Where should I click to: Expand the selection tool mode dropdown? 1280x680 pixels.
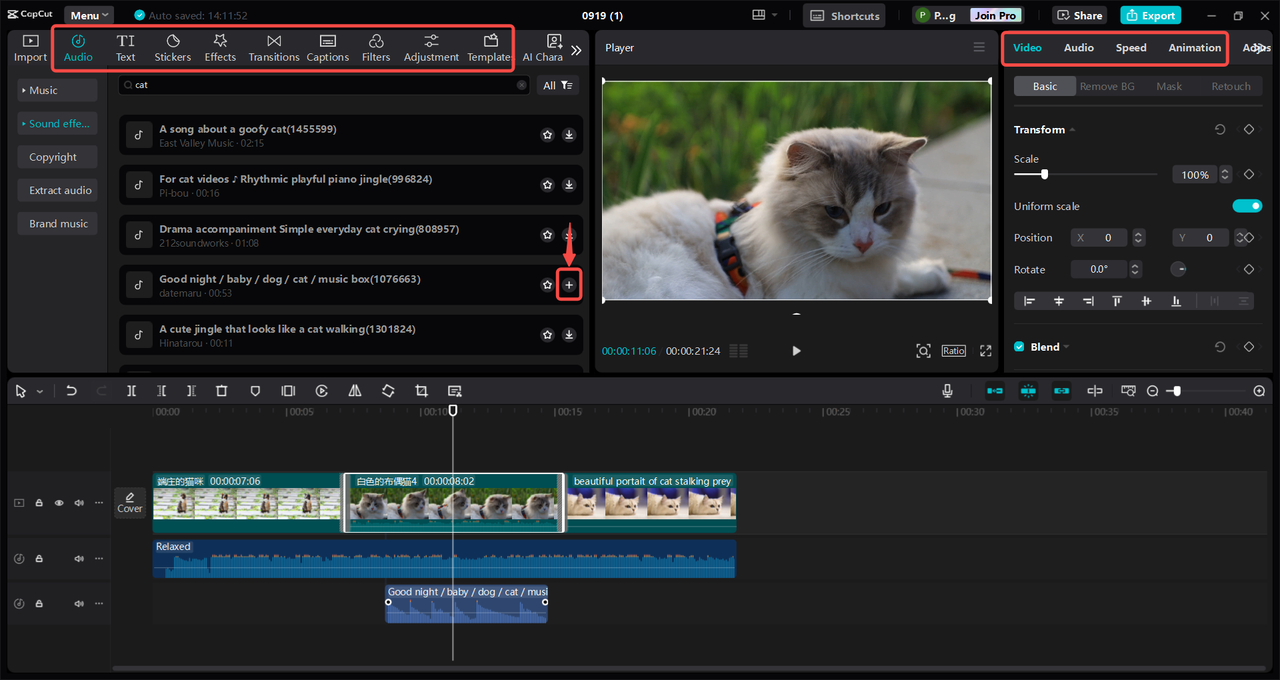click(40, 392)
